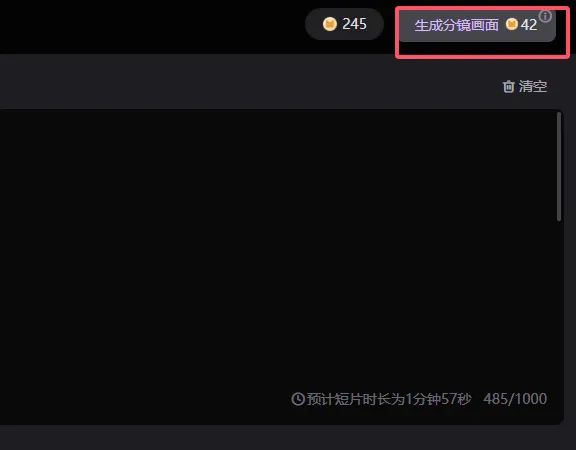Click the 生成分镜画面 button label
This screenshot has width=576, height=450.
pos(456,25)
